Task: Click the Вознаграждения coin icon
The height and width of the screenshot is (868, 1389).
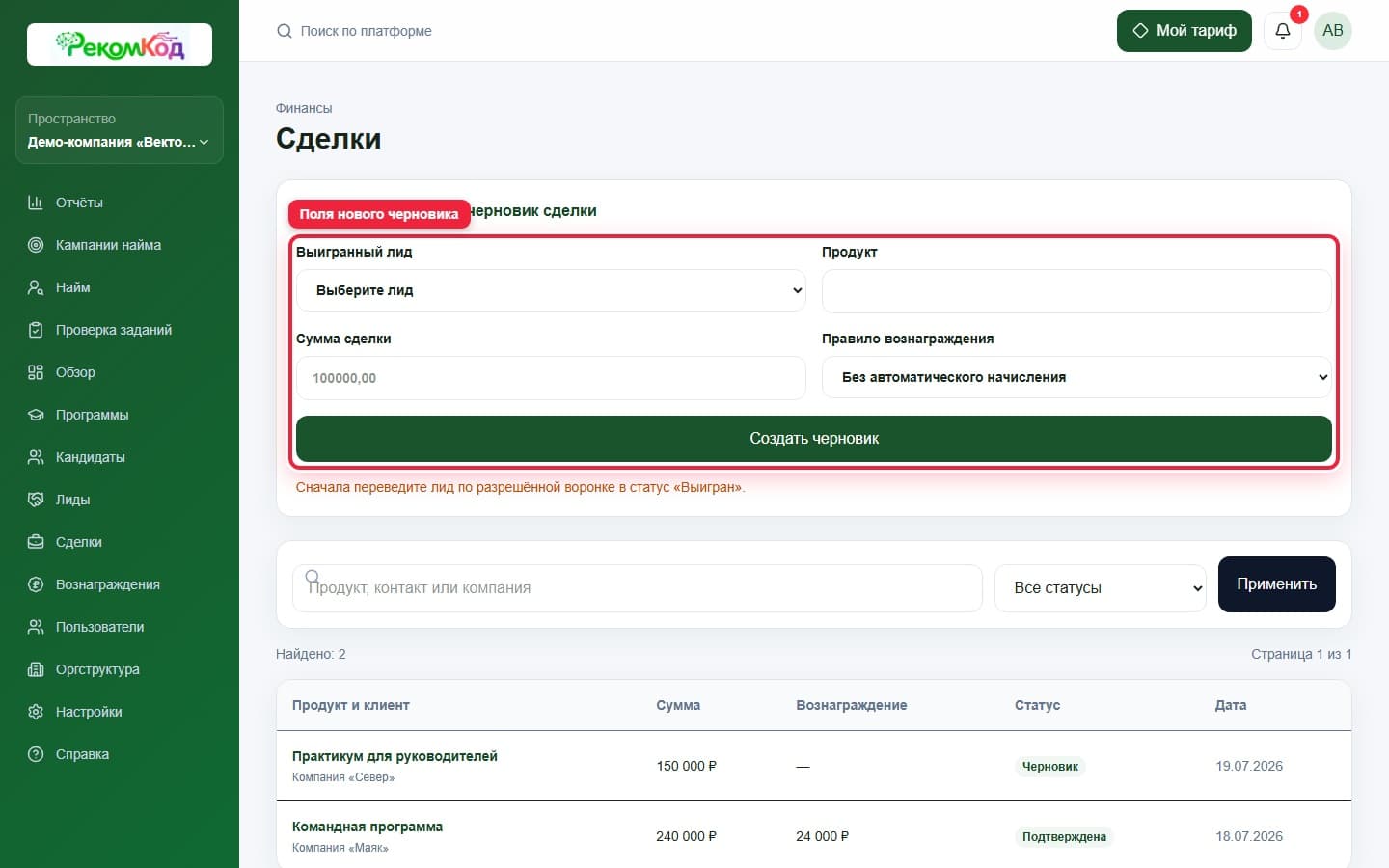Action: tap(36, 584)
